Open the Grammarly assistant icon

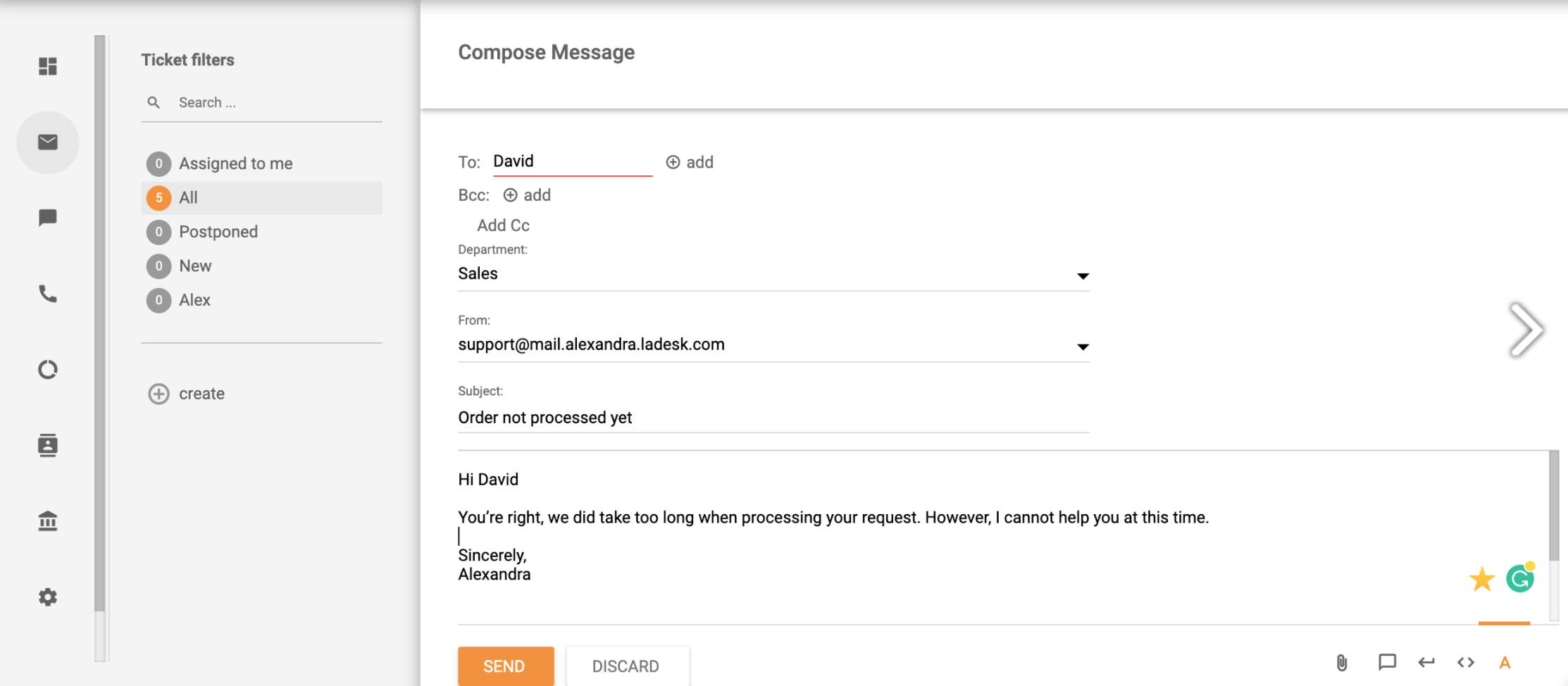1521,578
